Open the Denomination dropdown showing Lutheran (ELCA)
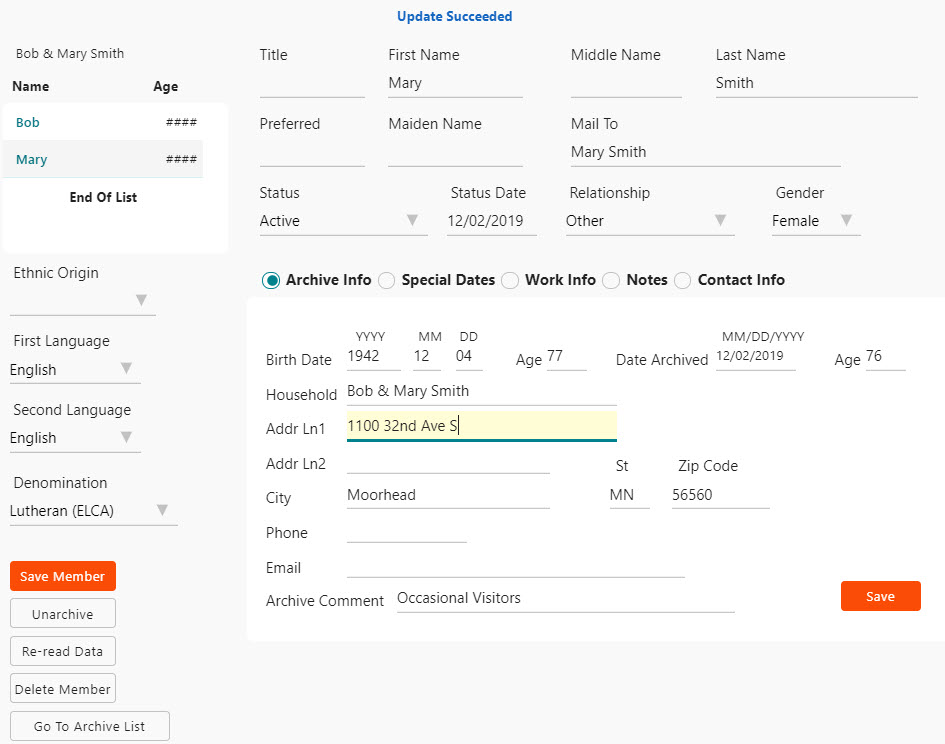This screenshot has height=744, width=945. click(93, 511)
